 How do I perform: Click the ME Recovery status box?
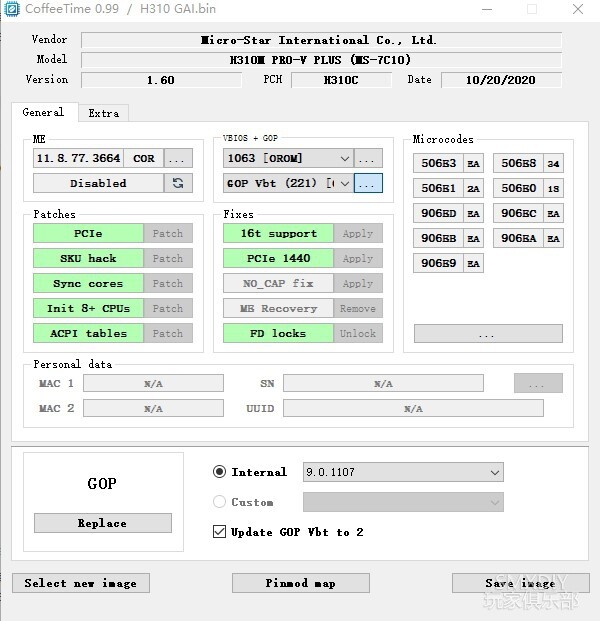point(278,308)
